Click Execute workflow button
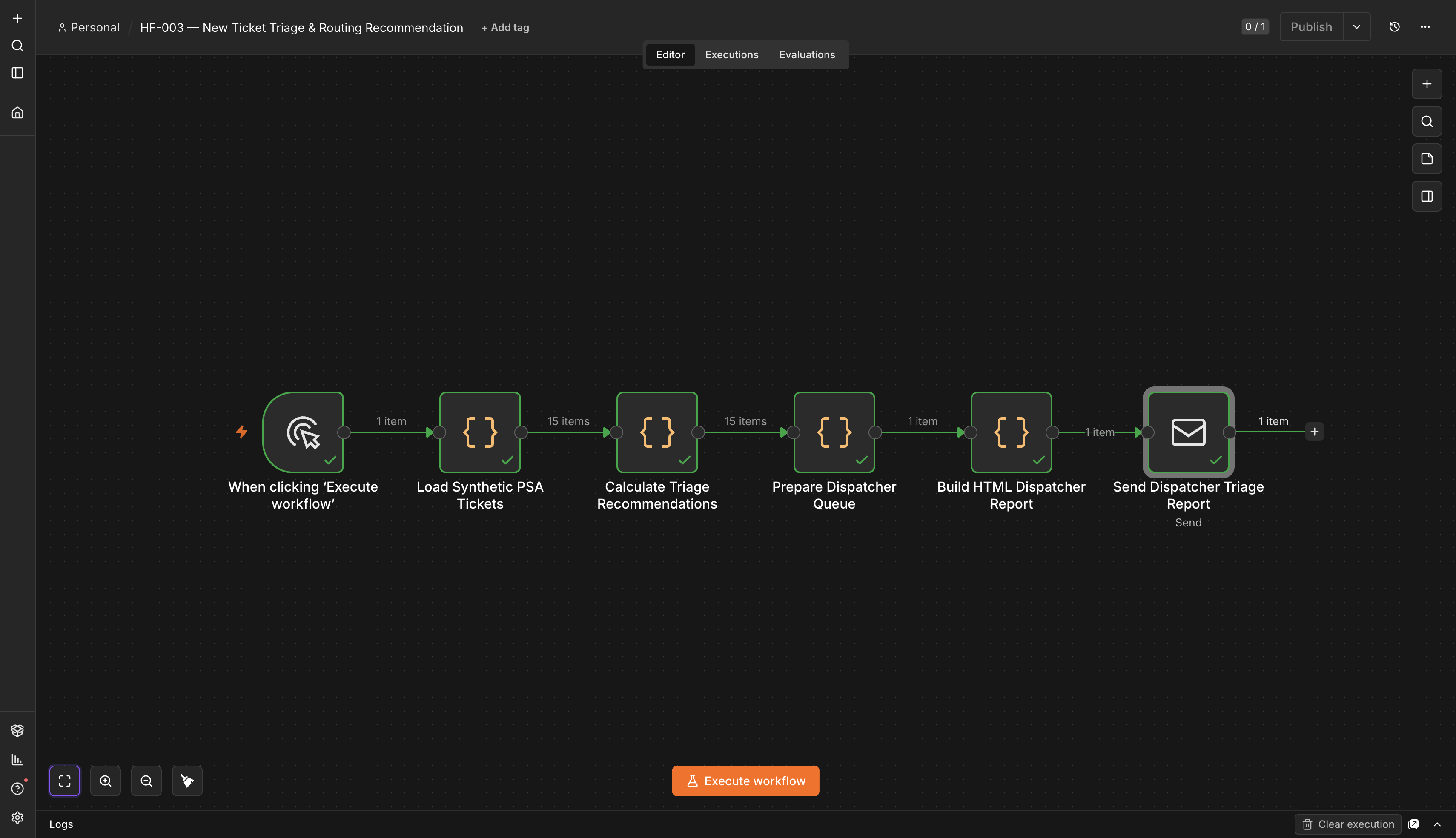This screenshot has width=1456, height=838. pos(745,781)
